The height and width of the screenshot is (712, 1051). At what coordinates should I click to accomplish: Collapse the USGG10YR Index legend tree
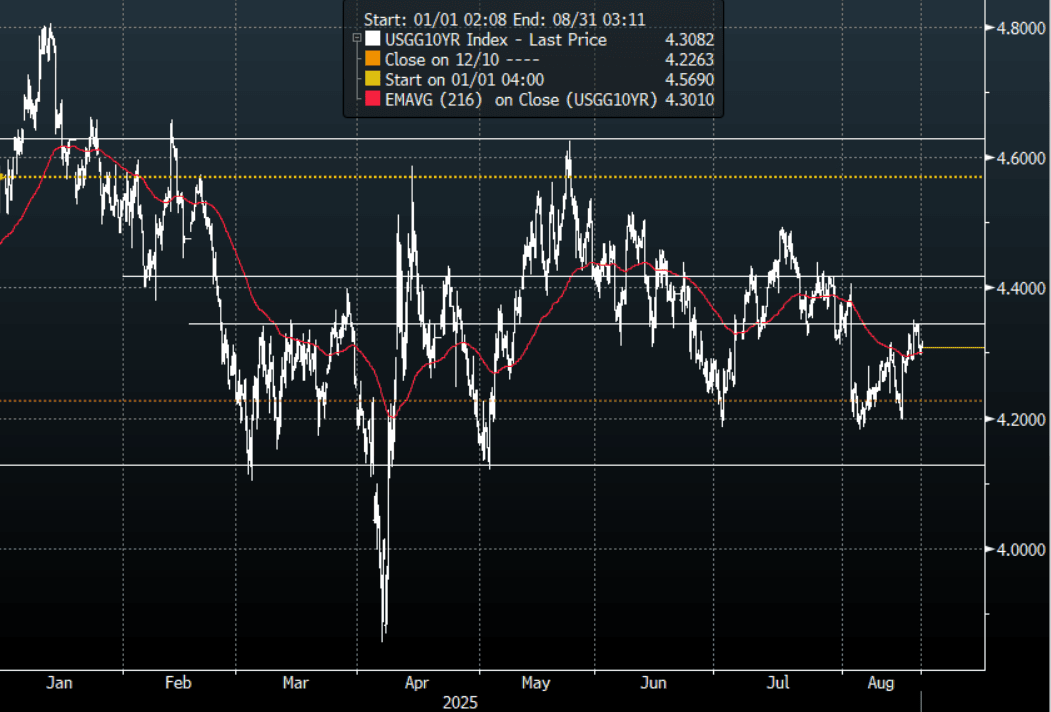pyautogui.click(x=357, y=39)
